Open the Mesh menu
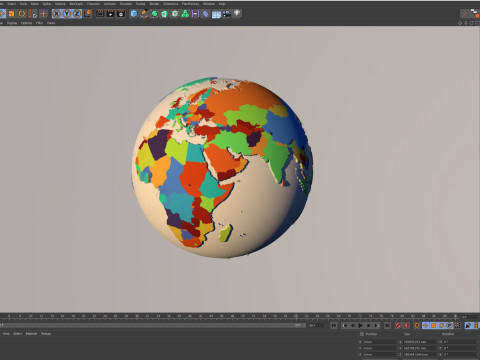 (35, 4)
